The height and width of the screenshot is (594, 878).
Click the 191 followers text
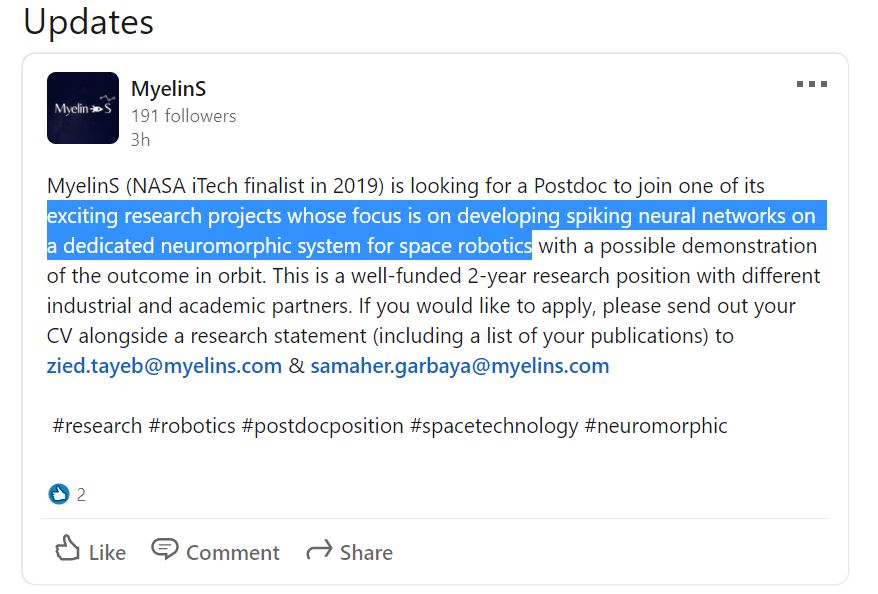184,116
